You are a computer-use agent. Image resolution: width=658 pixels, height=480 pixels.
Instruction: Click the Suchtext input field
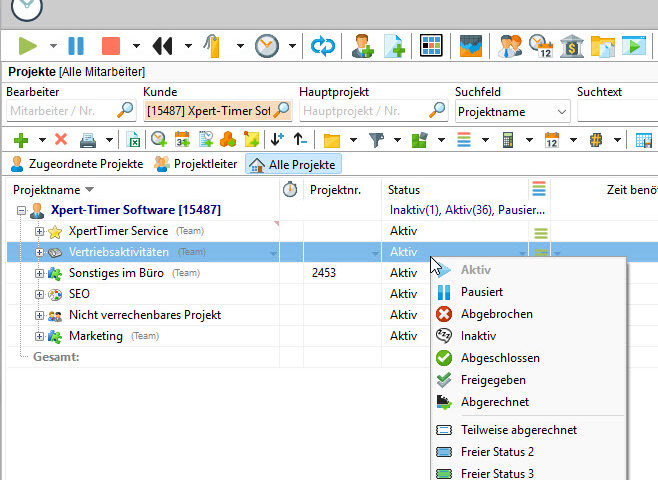tap(618, 112)
